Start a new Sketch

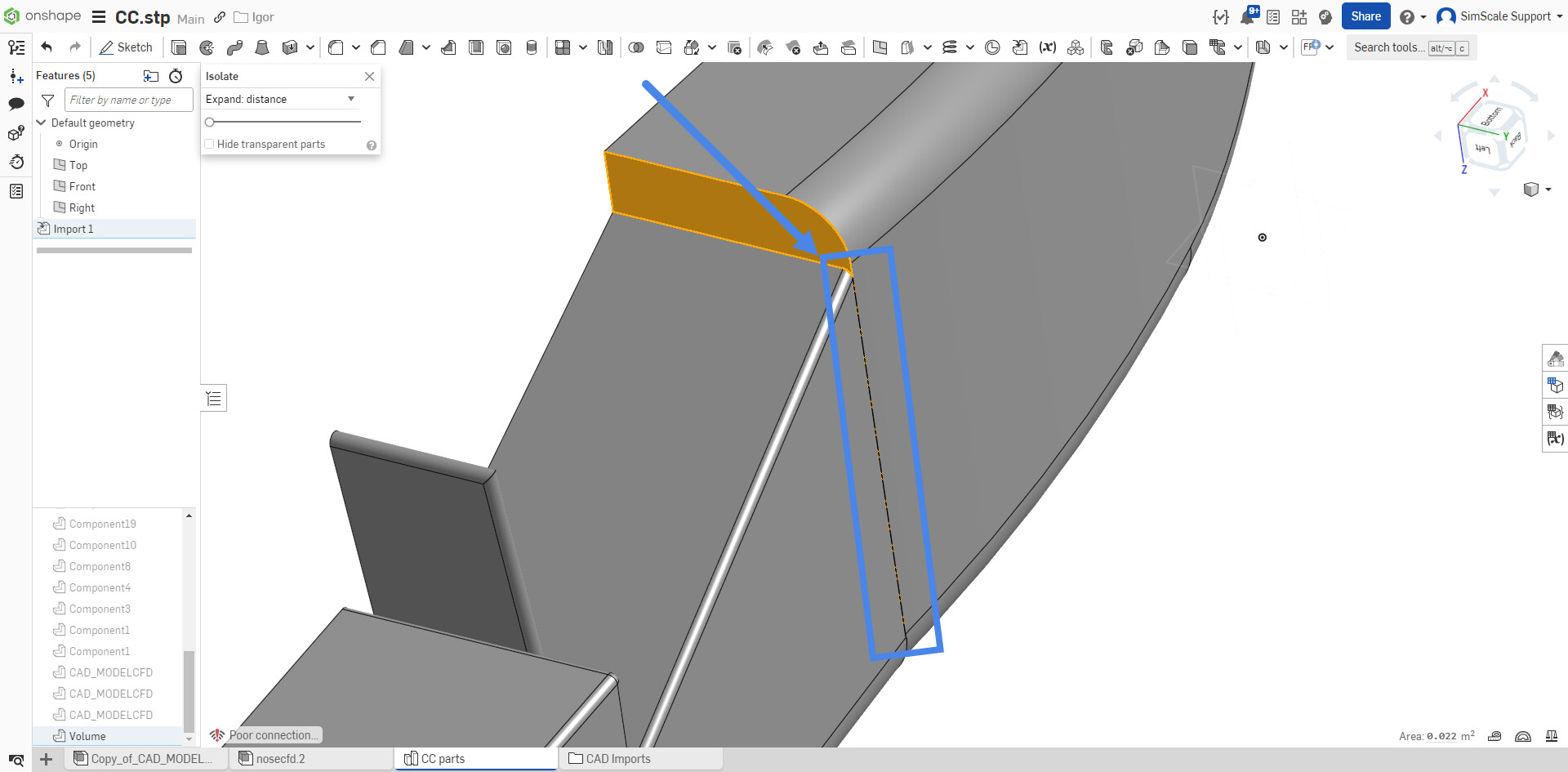(126, 47)
